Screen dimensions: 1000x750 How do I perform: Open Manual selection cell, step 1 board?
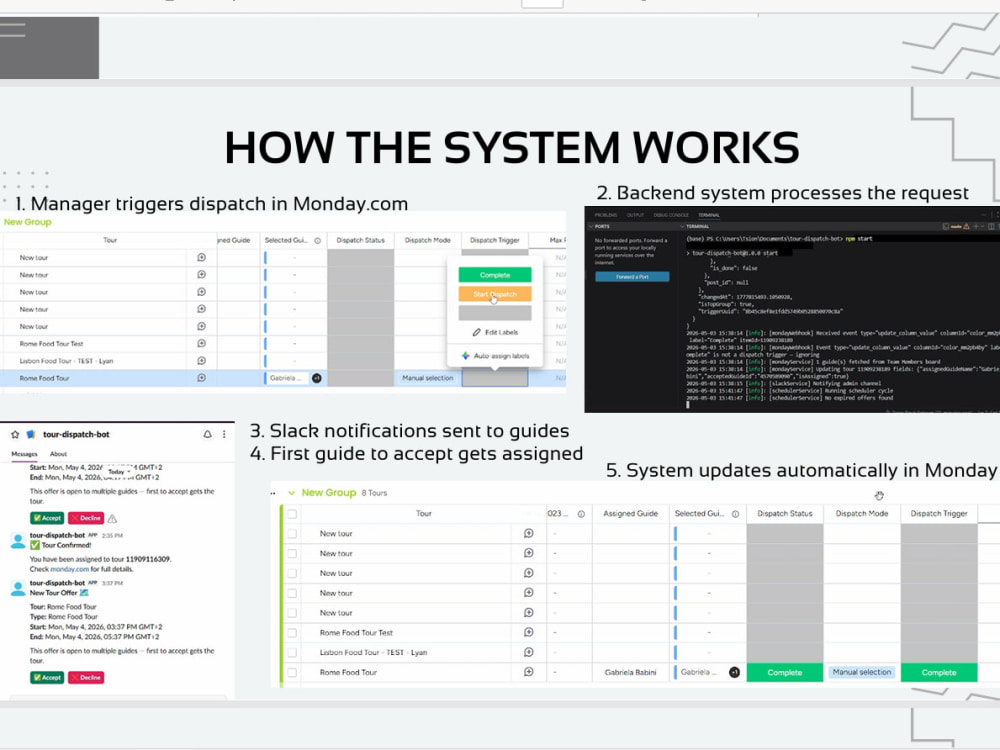pos(427,378)
